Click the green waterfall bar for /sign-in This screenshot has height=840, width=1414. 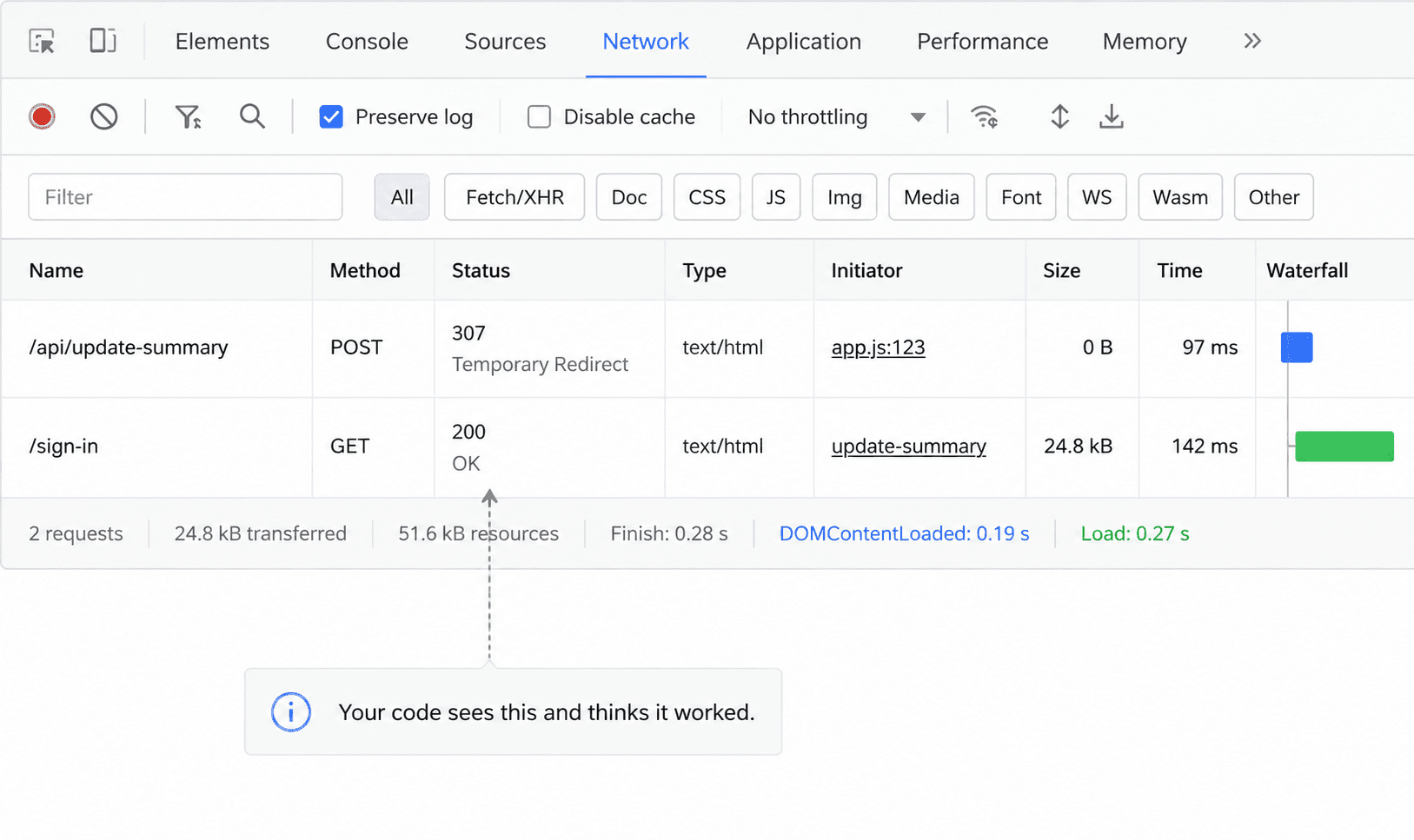tap(1344, 446)
